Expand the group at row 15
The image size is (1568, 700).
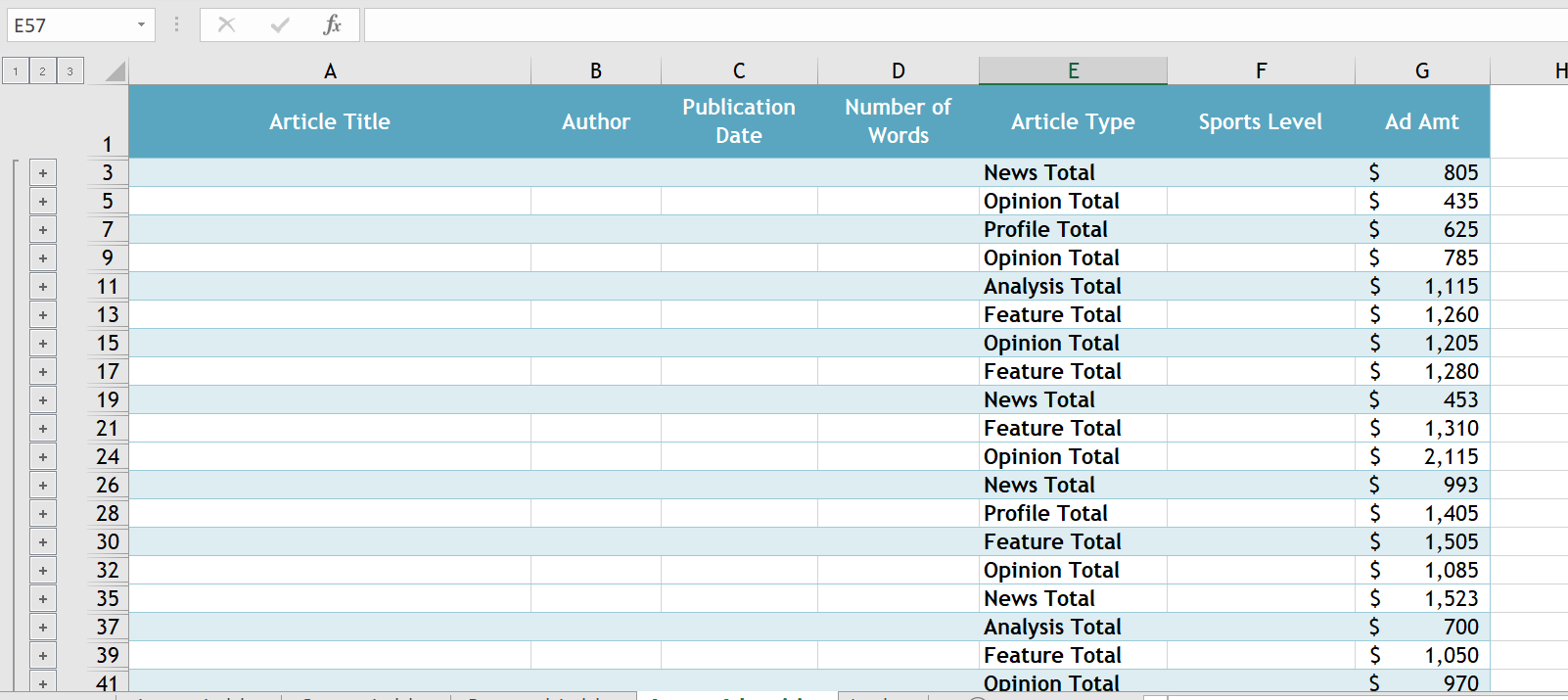tap(43, 344)
